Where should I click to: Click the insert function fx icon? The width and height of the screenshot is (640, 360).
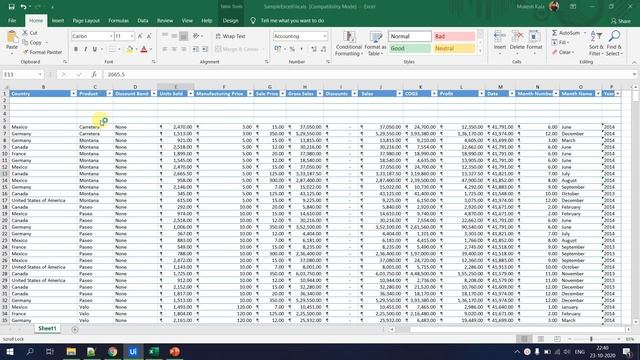tap(94, 75)
